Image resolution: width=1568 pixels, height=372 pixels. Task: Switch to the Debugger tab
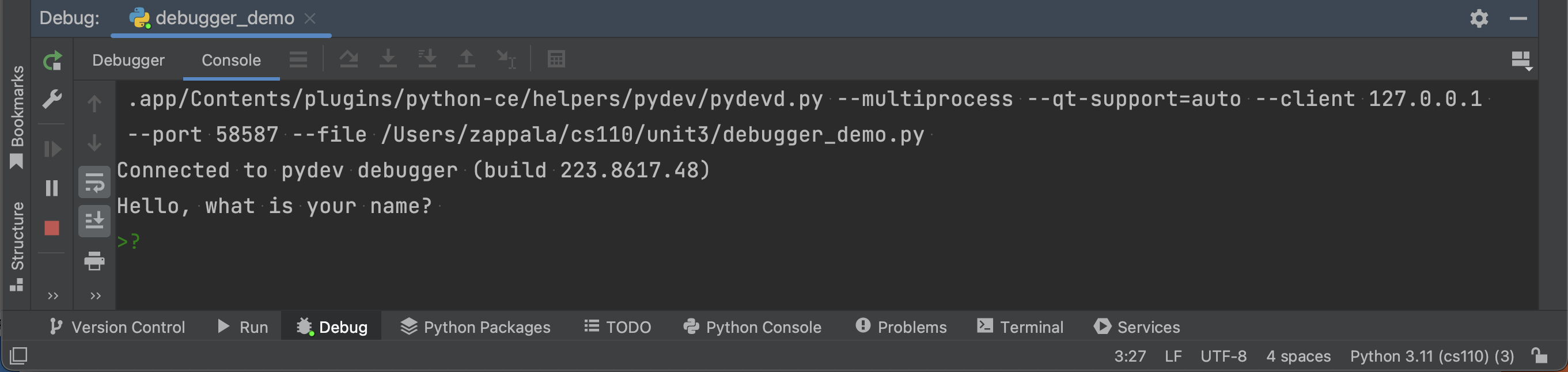pos(128,60)
